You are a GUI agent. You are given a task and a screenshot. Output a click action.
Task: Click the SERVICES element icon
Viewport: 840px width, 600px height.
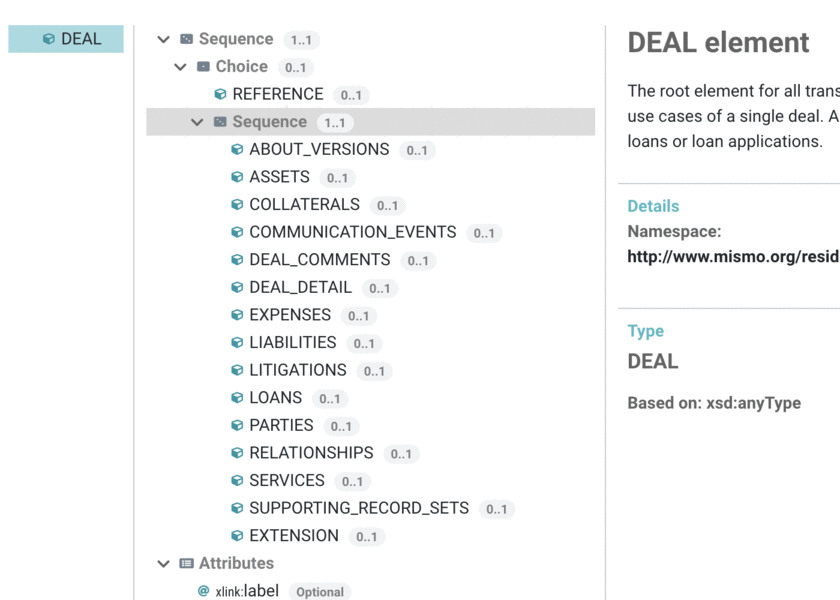coord(236,480)
